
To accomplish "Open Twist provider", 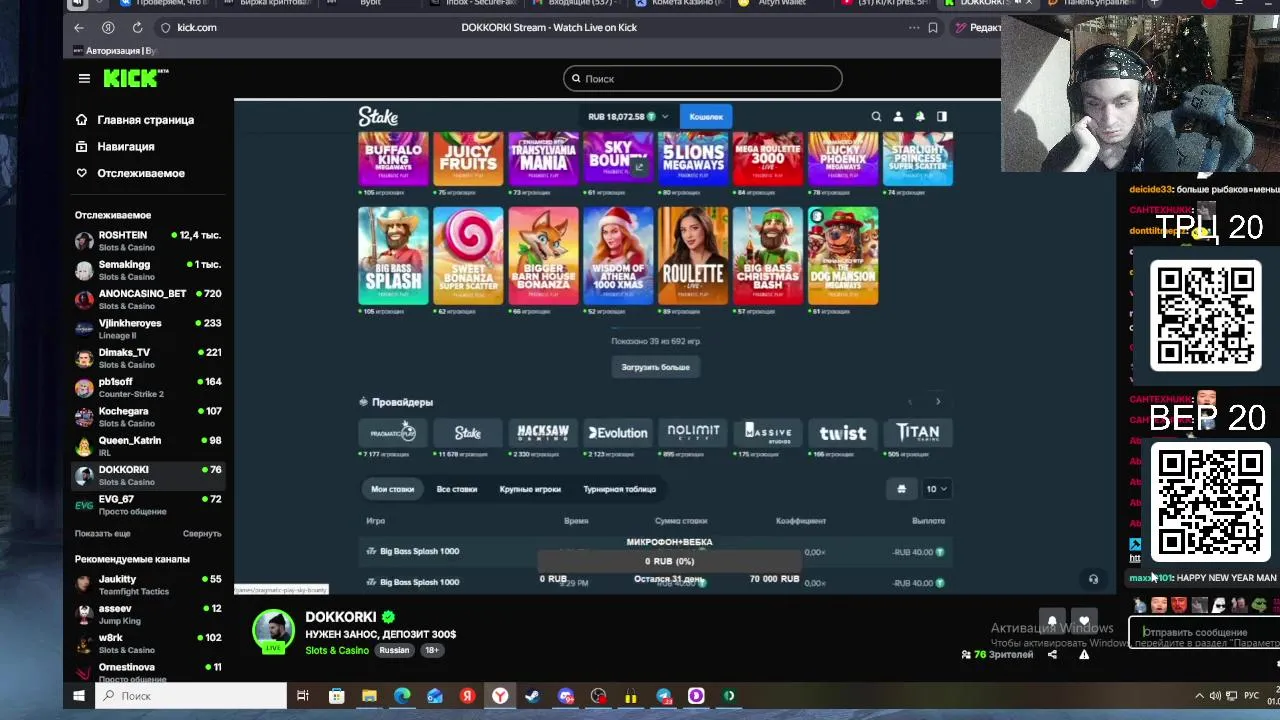I will tap(843, 432).
